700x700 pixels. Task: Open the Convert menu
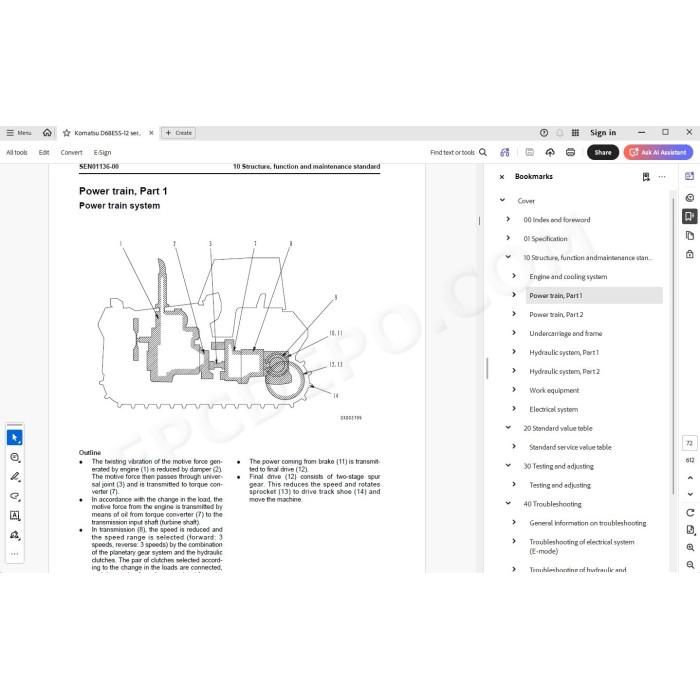pyautogui.click(x=71, y=152)
